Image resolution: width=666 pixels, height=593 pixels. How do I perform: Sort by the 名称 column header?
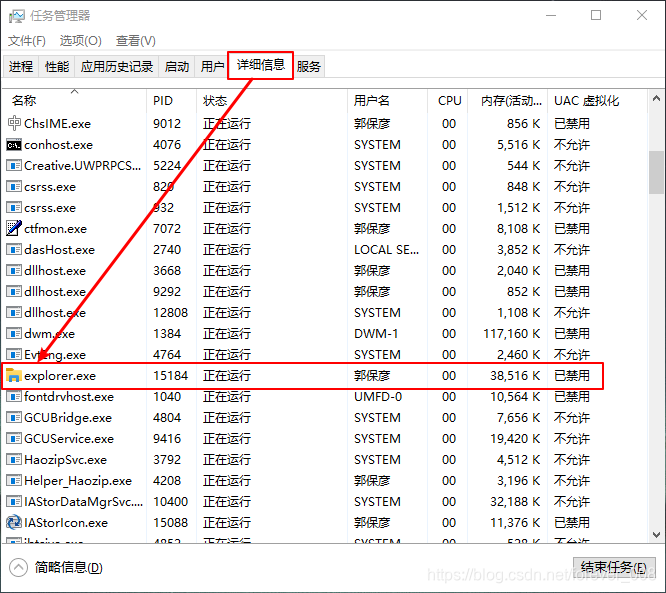[x=75, y=101]
